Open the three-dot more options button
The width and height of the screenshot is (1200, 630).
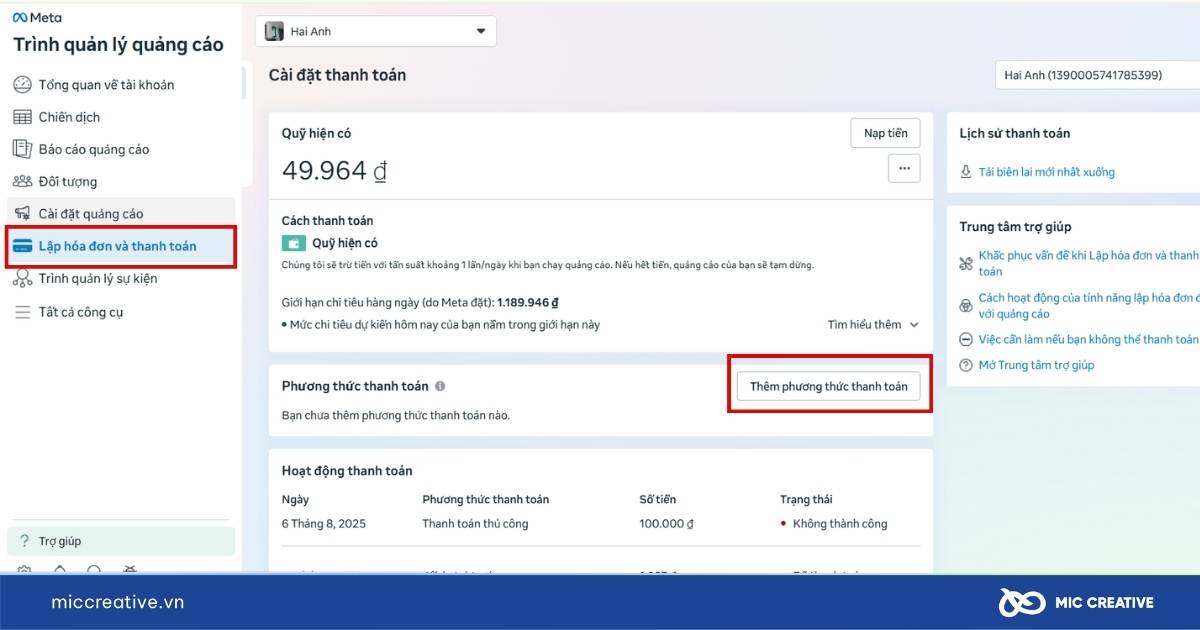[904, 168]
